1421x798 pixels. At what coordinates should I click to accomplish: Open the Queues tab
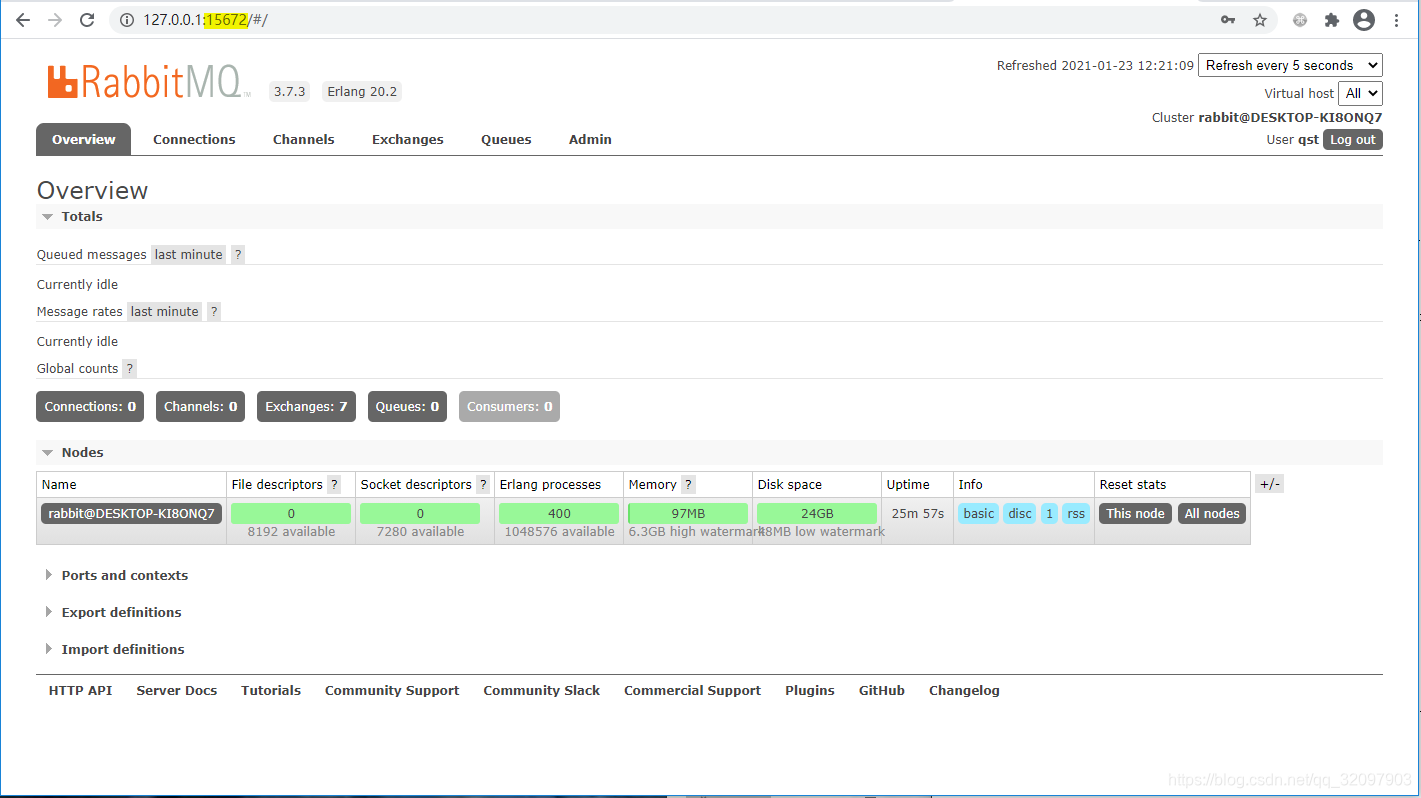click(506, 139)
